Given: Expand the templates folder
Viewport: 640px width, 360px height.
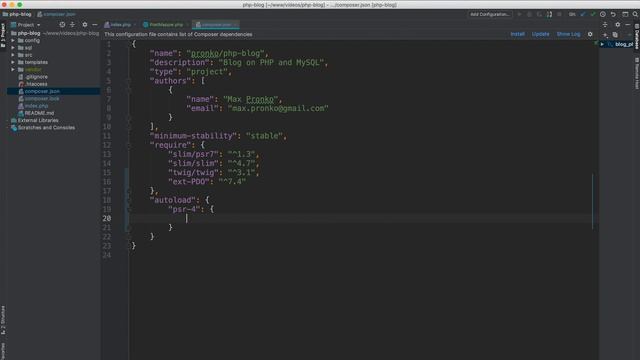Looking at the screenshot, I should 13,62.
